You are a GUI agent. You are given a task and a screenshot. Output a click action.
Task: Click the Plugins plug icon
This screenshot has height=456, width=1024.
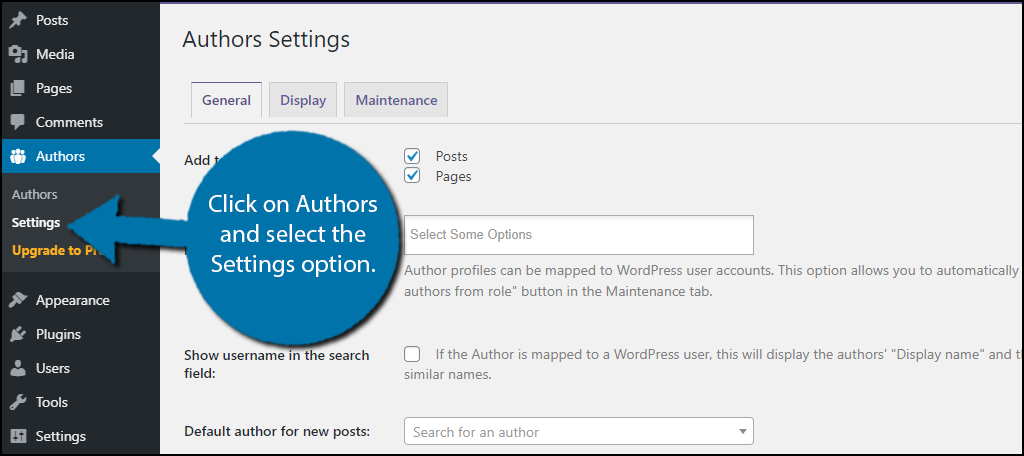click(18, 334)
